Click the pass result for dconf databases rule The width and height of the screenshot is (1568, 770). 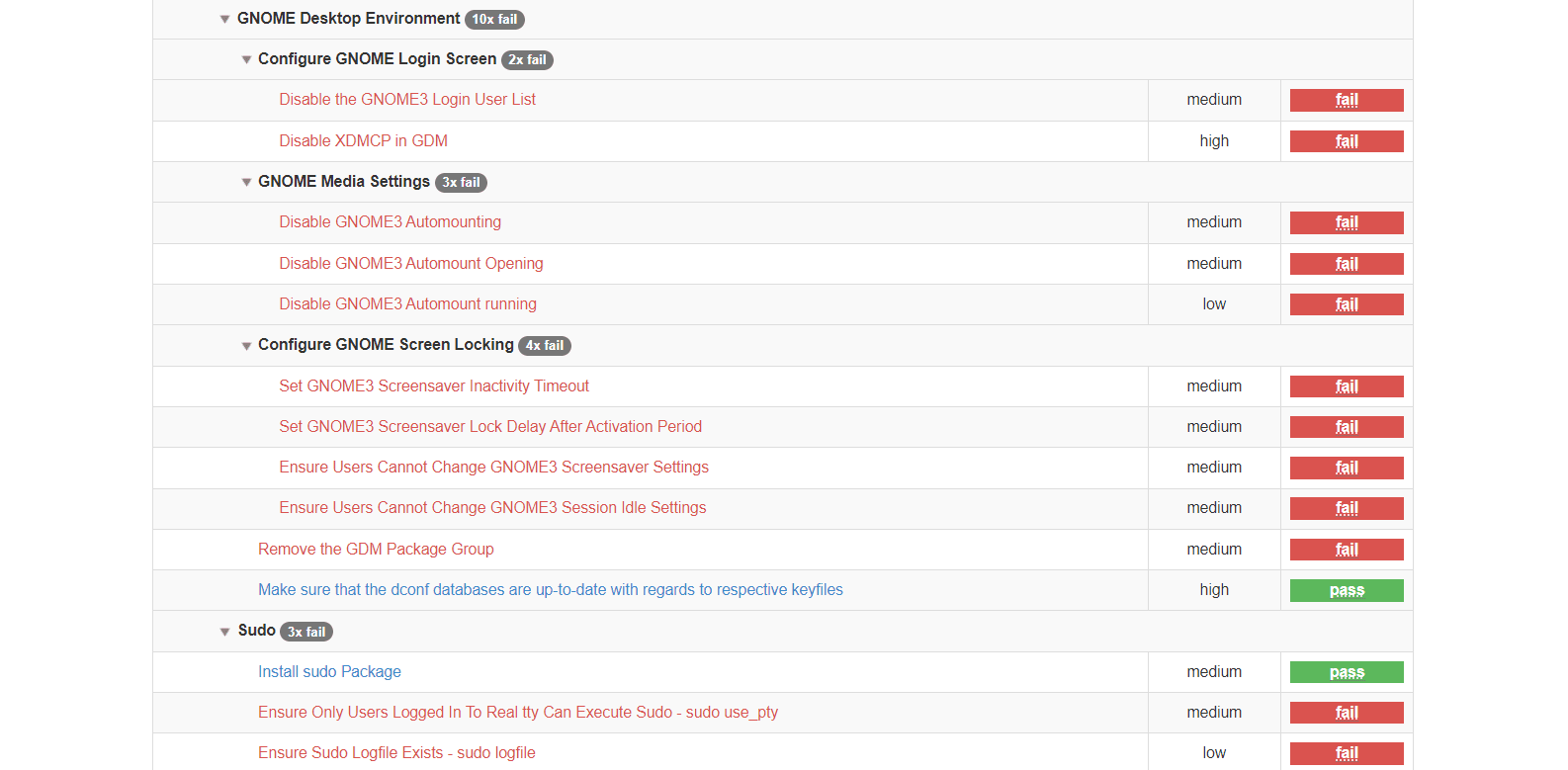[x=1346, y=590]
